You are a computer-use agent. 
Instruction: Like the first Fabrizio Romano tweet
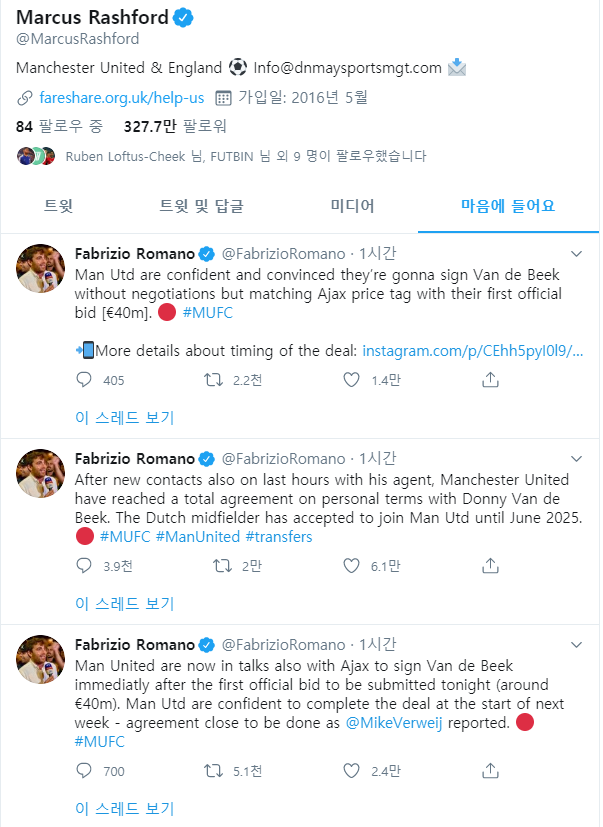click(x=351, y=380)
